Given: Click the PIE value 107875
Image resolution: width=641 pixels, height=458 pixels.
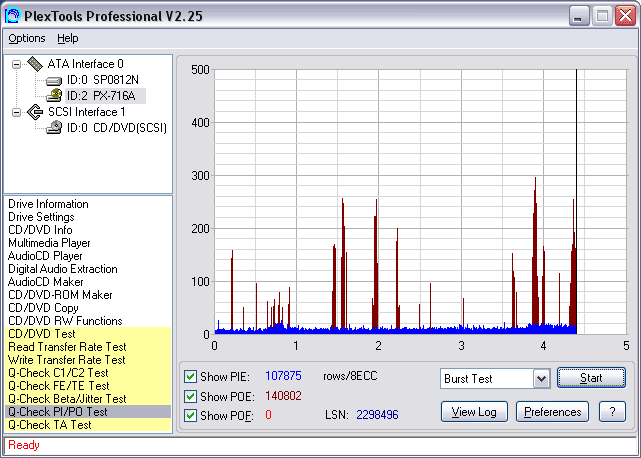Looking at the screenshot, I should pyautogui.click(x=283, y=376).
